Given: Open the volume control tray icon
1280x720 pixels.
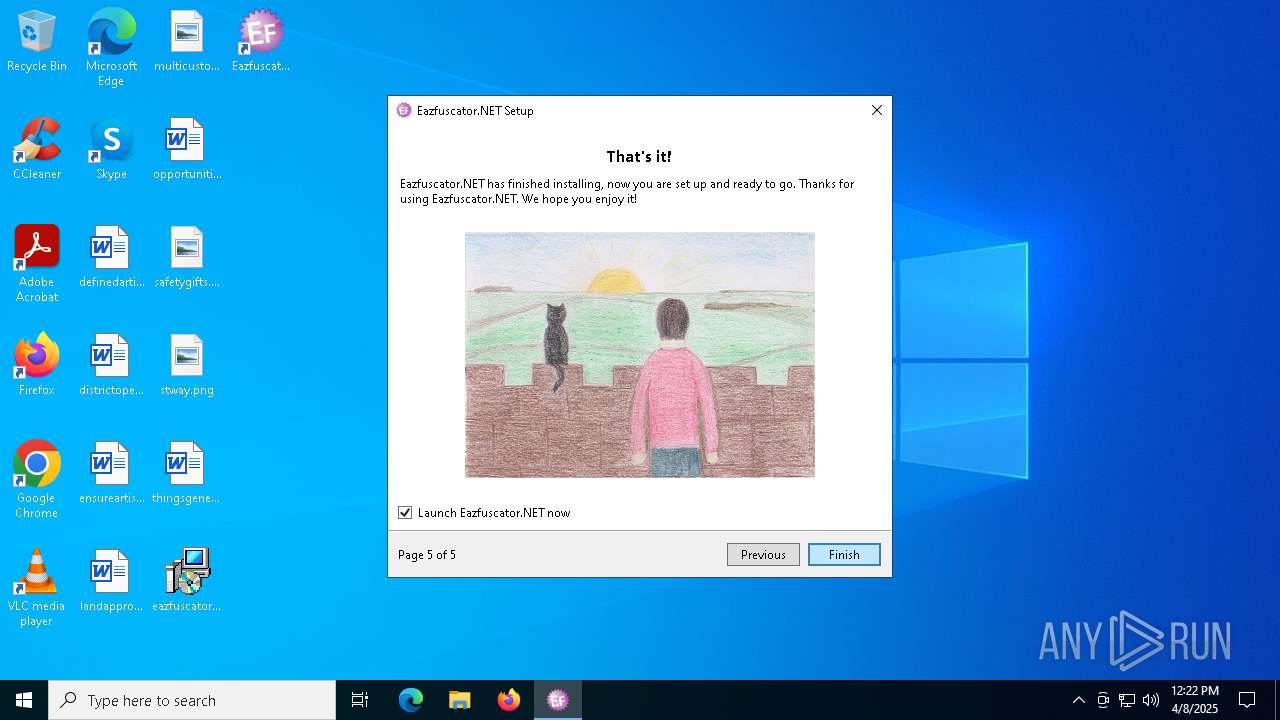Looking at the screenshot, I should (x=1151, y=700).
